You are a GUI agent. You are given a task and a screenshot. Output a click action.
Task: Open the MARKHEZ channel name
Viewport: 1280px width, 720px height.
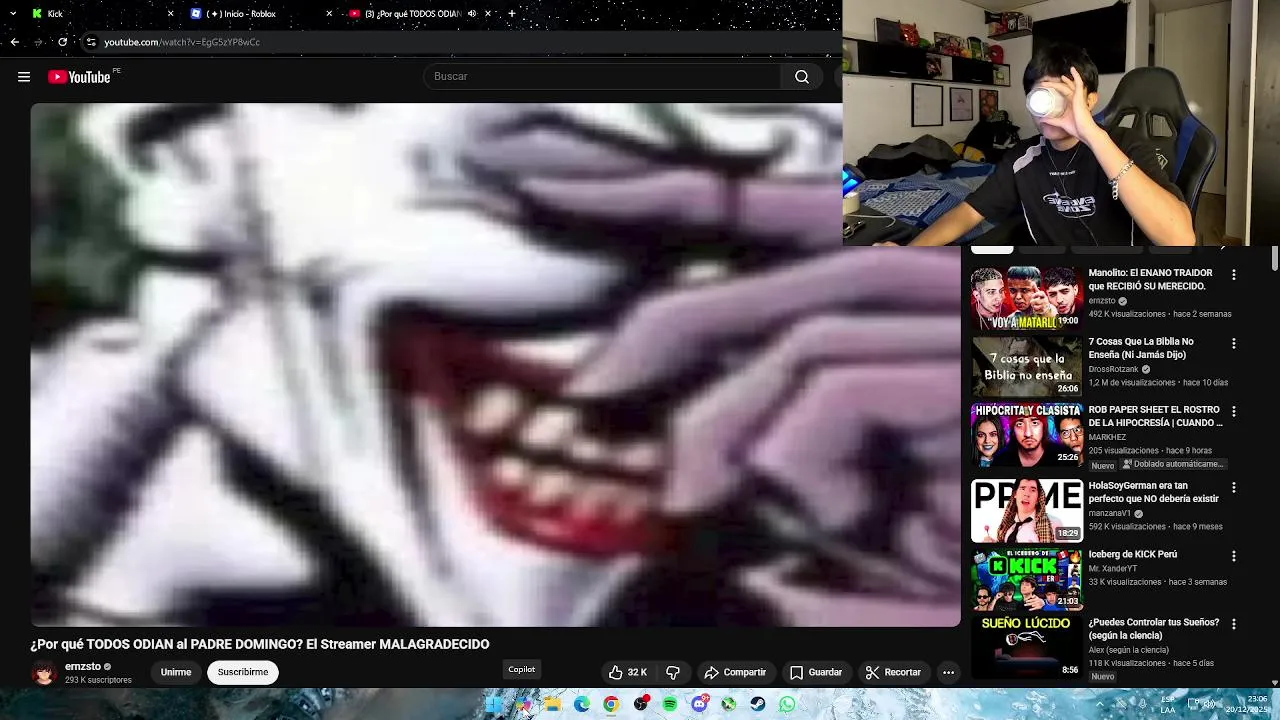click(1107, 437)
